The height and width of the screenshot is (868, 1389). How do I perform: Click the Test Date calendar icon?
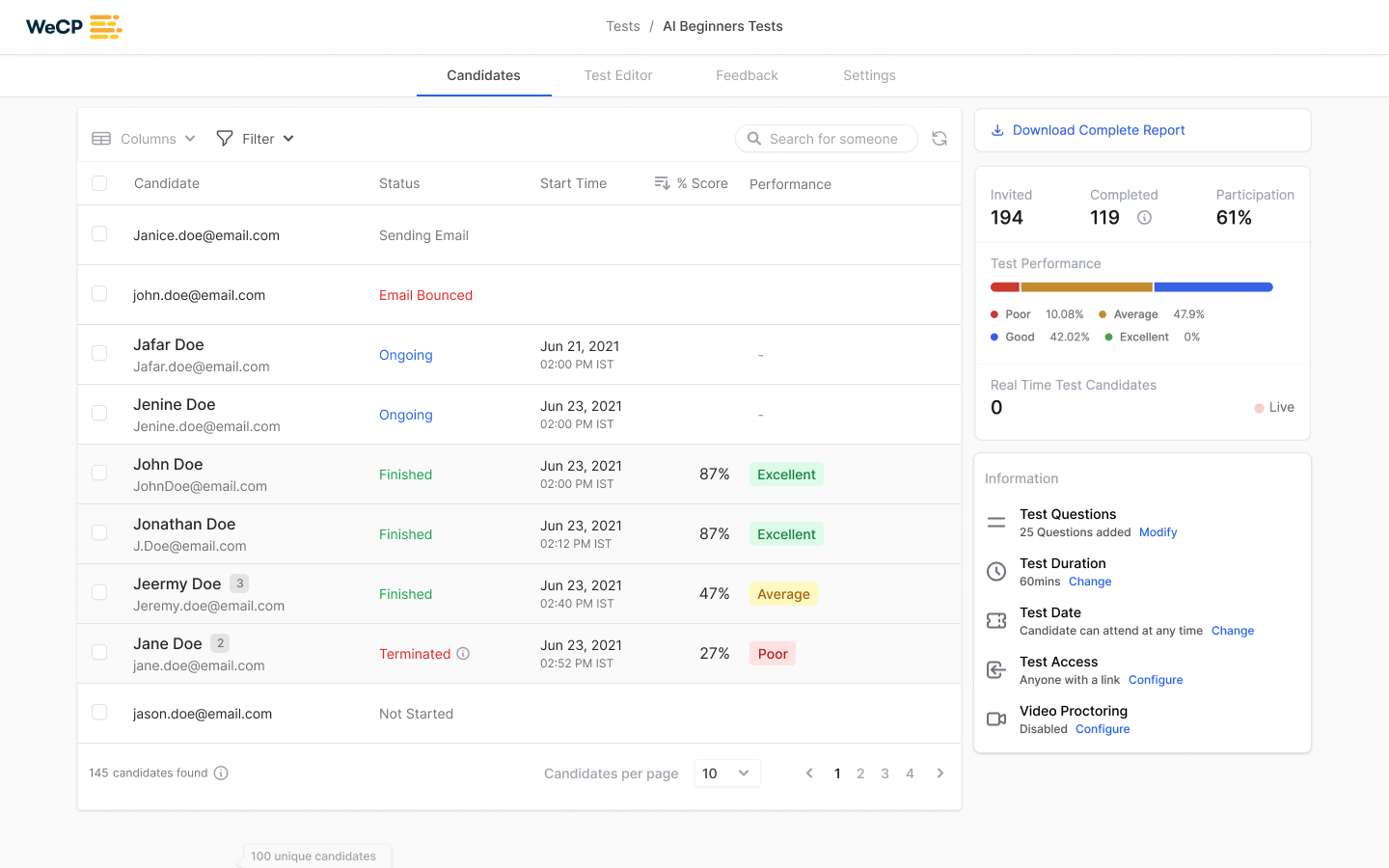click(995, 620)
